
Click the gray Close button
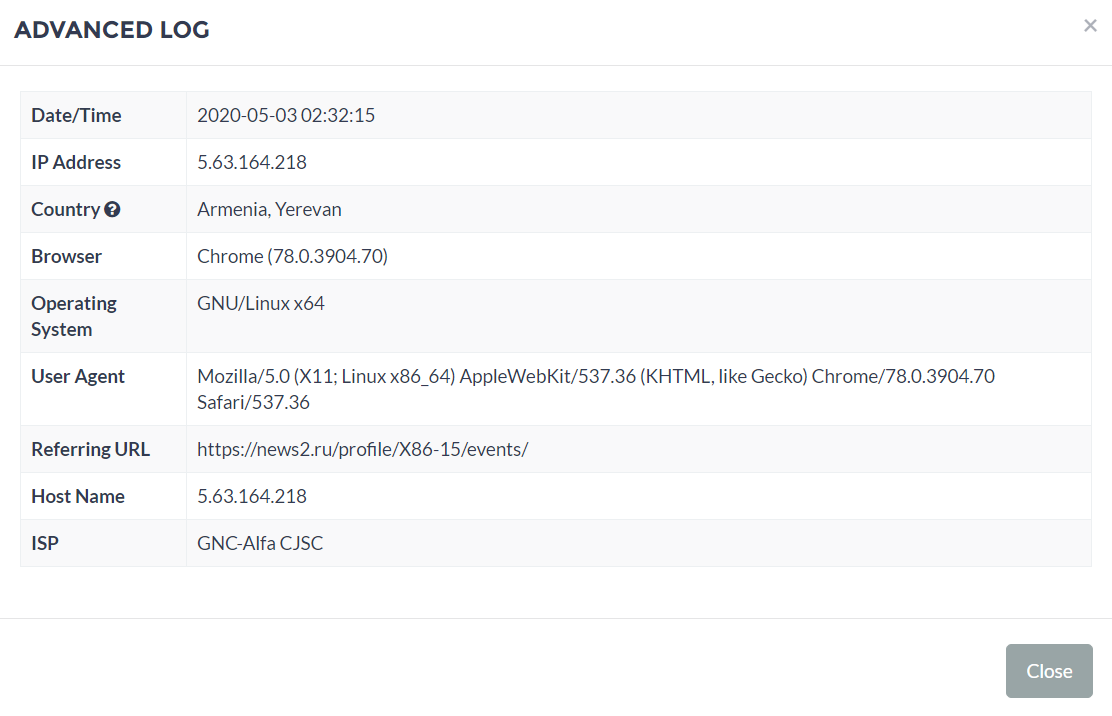tap(1049, 671)
